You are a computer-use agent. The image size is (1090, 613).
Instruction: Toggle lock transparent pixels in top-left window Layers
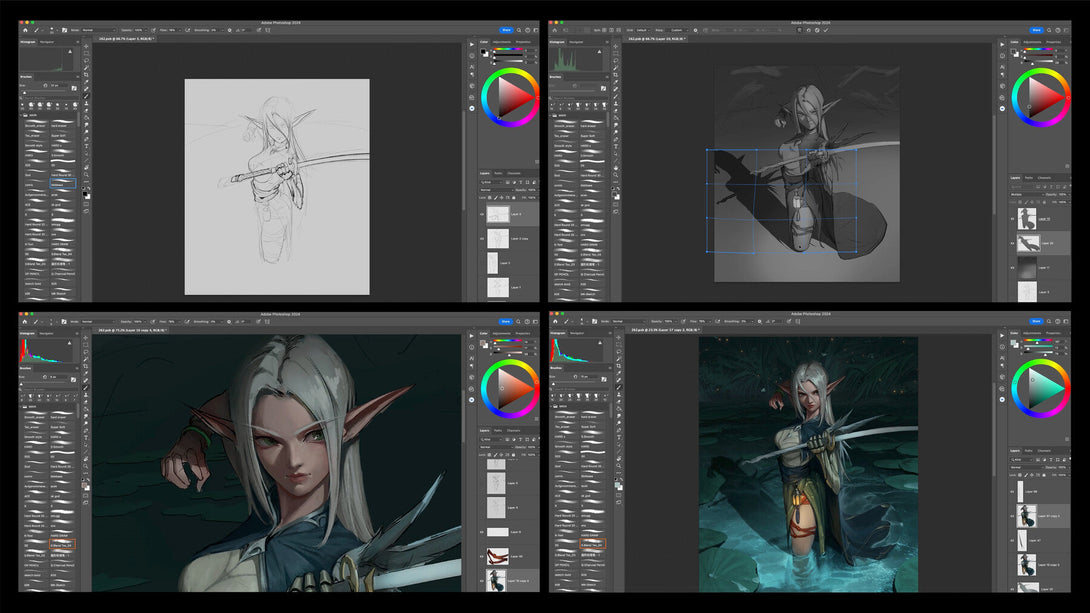click(489, 197)
